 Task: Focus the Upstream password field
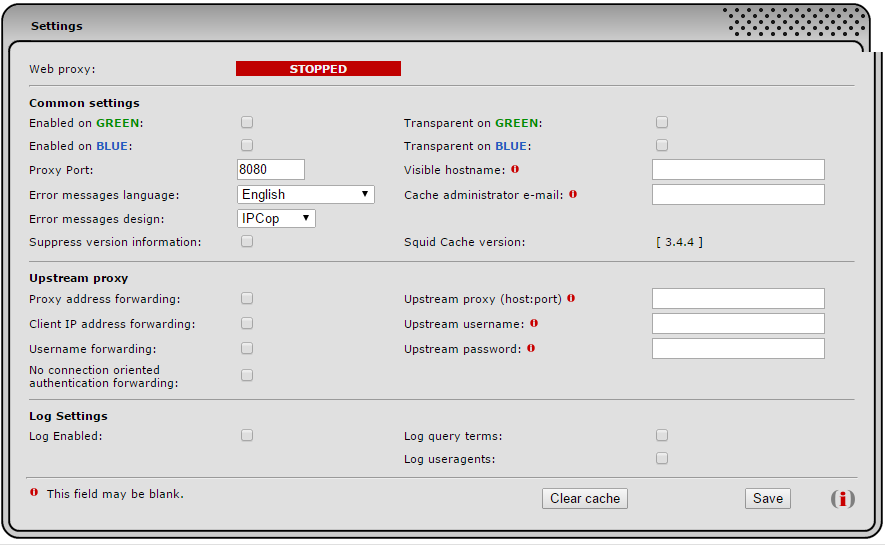(x=738, y=349)
